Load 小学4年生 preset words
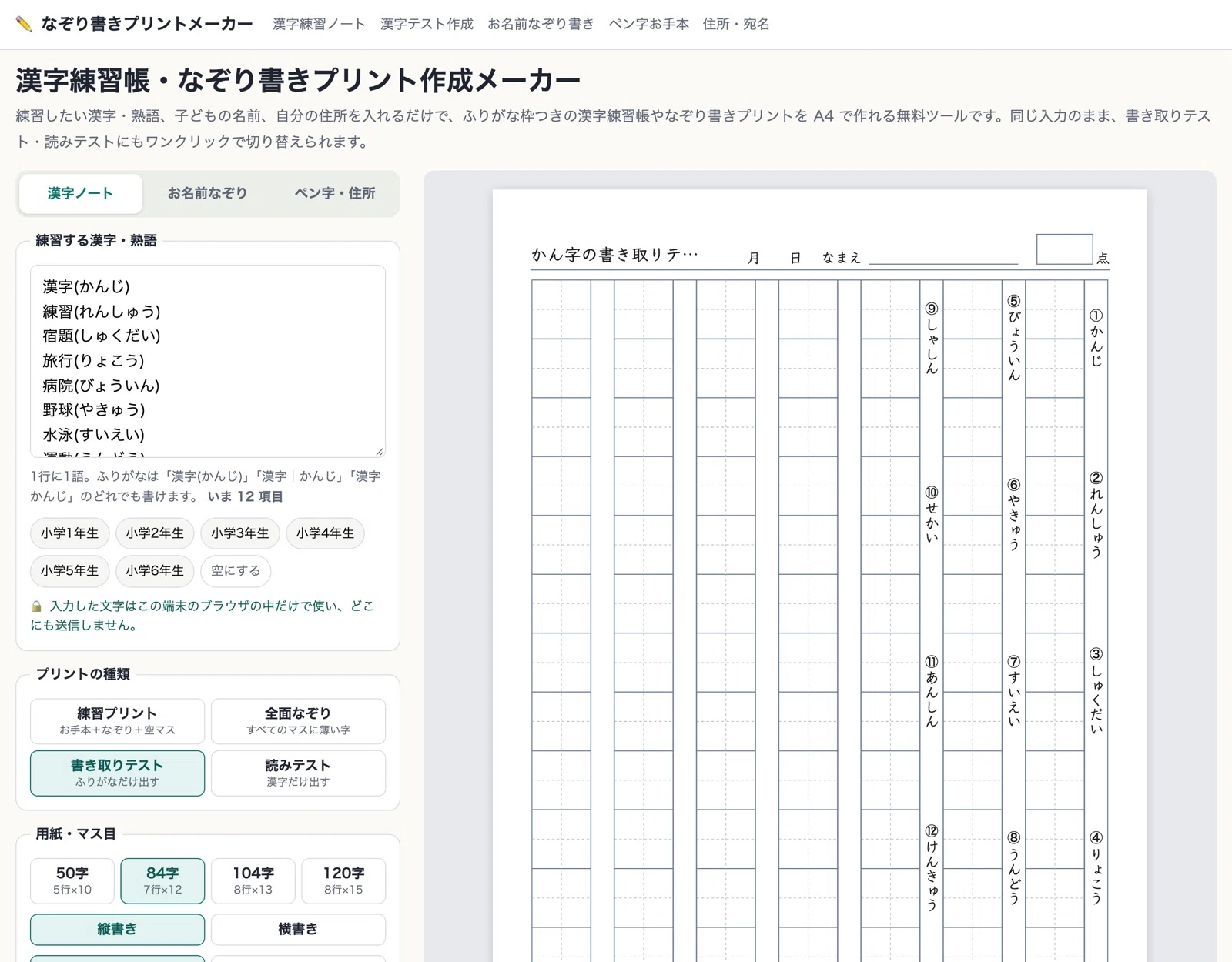Viewport: 1232px width, 962px height. [x=325, y=533]
